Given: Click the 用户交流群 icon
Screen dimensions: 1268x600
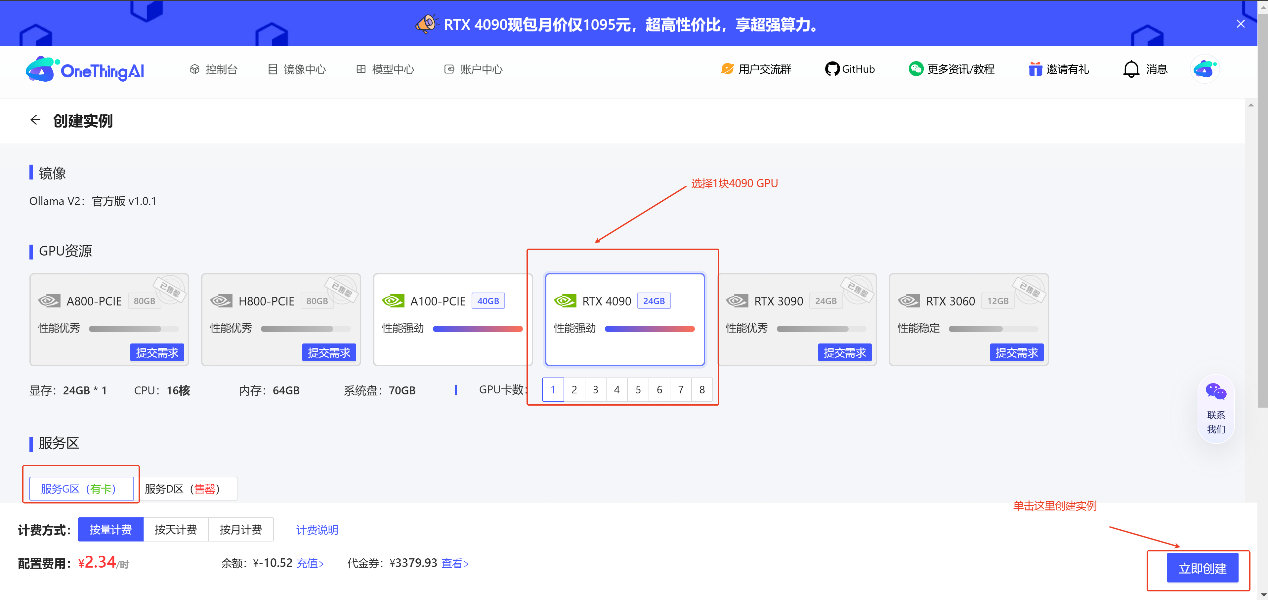Looking at the screenshot, I should [727, 69].
